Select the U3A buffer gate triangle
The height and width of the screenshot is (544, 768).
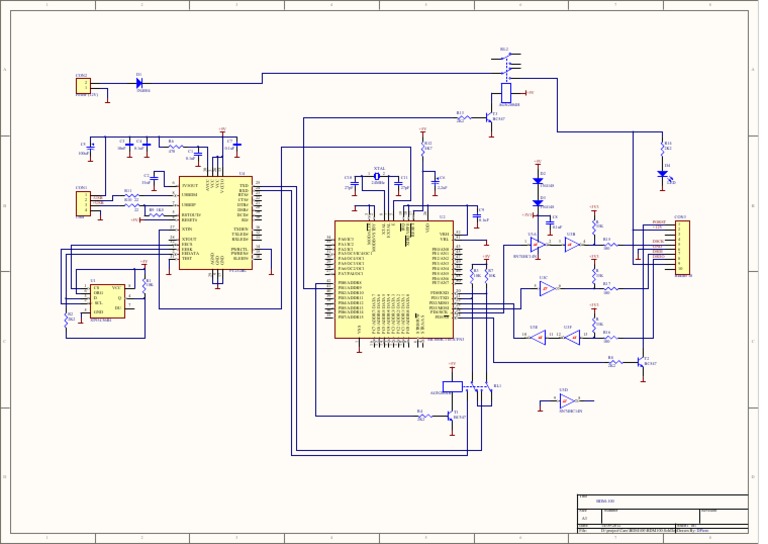(537, 244)
